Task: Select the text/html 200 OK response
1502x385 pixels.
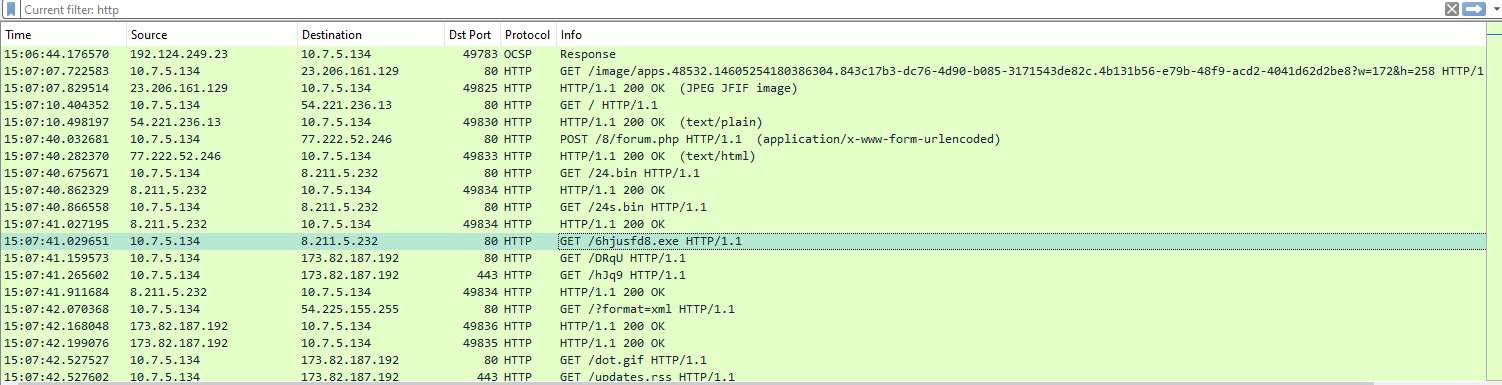Action: (743, 156)
